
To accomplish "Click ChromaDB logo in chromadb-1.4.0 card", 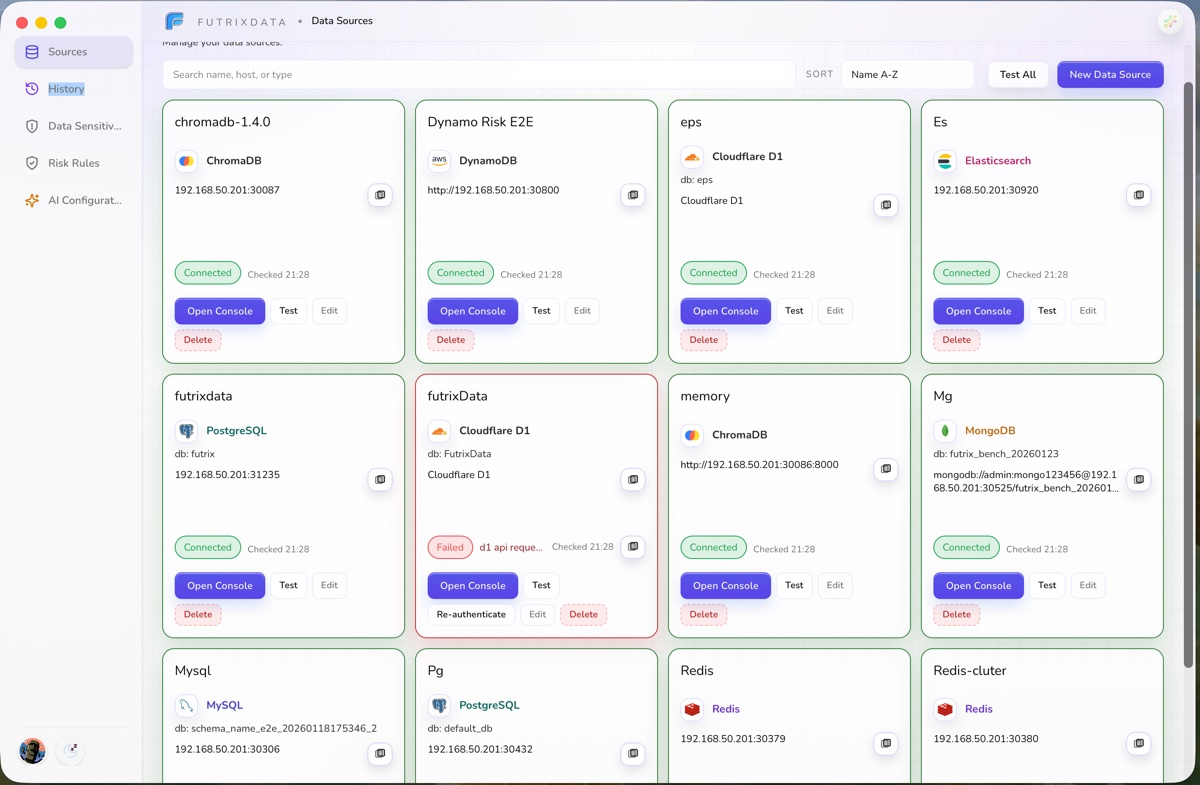I will pyautogui.click(x=186, y=161).
